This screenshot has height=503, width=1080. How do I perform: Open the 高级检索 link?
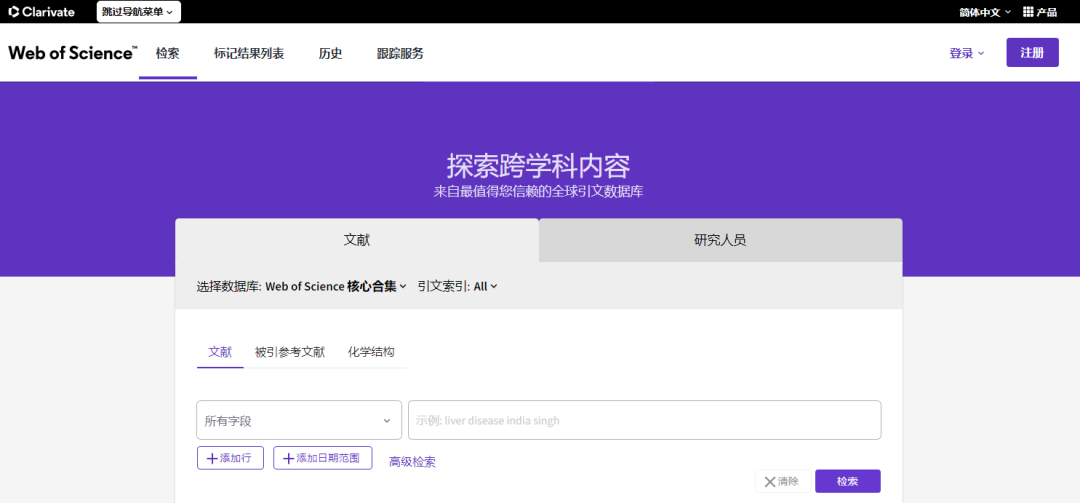tap(412, 462)
